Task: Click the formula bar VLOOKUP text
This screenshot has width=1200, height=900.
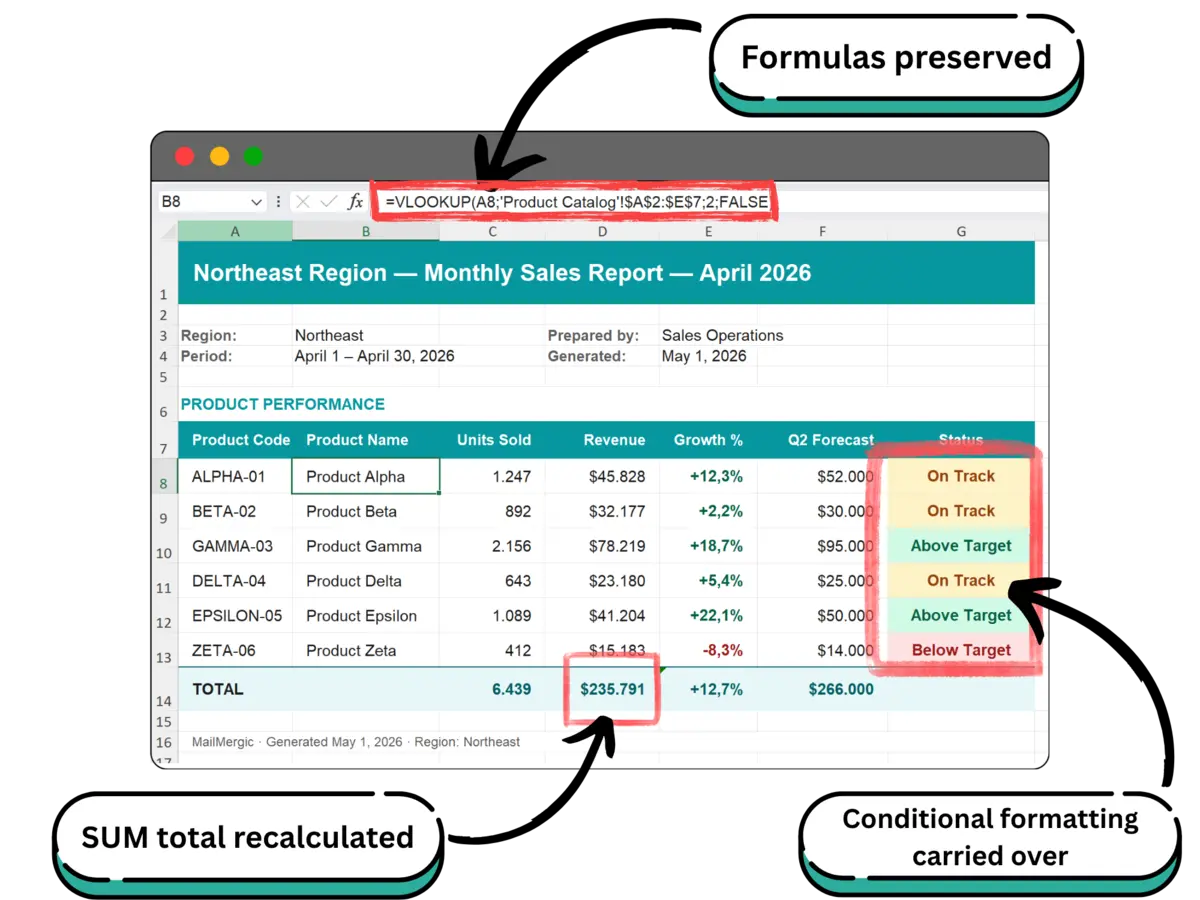Action: [x=576, y=202]
